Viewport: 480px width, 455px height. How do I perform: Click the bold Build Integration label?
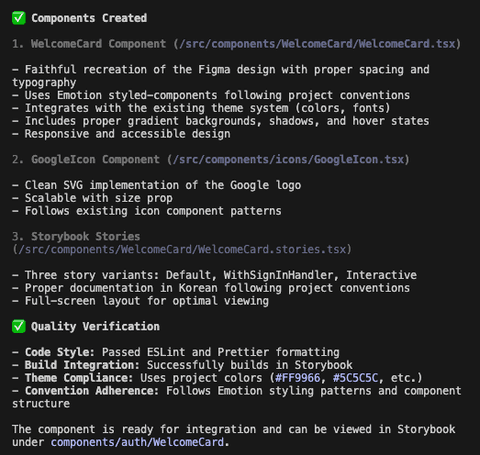82,365
